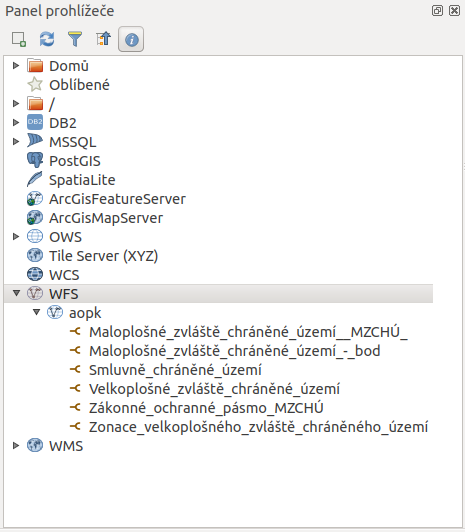Expand the root slash folder node
This screenshot has height=532, width=465.
point(16,103)
